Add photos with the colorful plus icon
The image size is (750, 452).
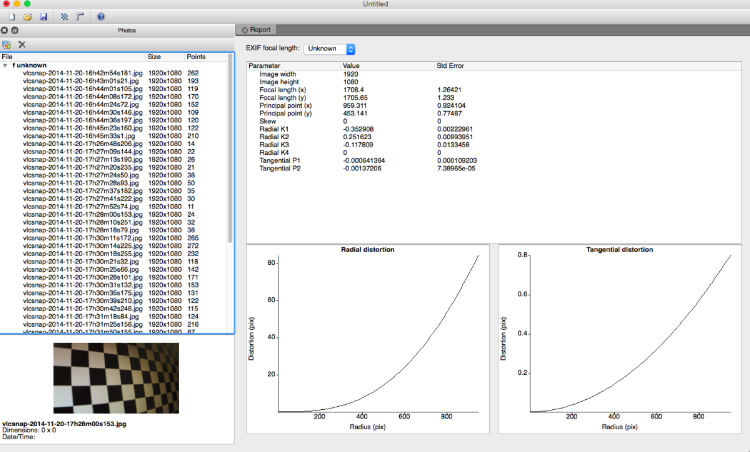[7, 44]
